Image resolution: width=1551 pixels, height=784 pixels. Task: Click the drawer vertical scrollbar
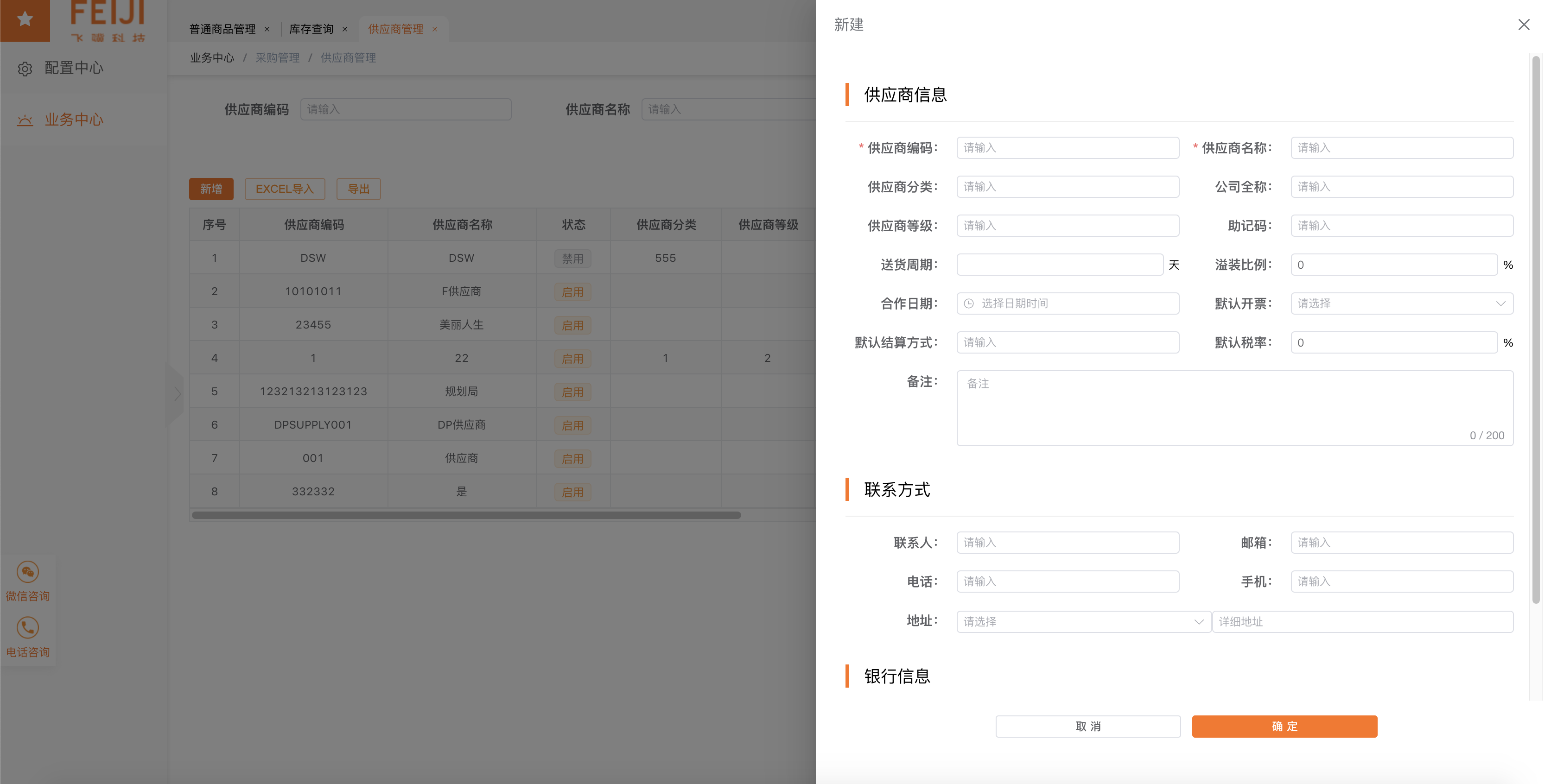(1536, 330)
